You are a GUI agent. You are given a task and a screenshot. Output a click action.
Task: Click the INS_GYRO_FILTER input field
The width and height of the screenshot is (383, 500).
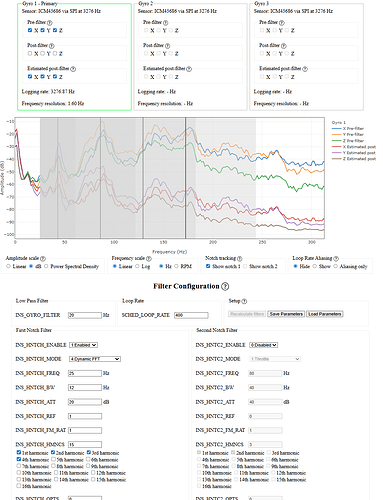coord(85,315)
